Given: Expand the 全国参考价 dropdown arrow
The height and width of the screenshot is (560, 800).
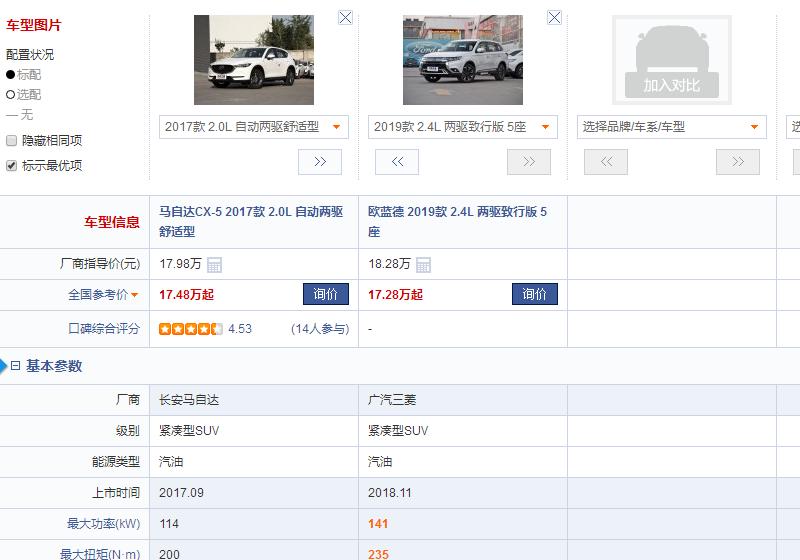Looking at the screenshot, I should [135, 295].
